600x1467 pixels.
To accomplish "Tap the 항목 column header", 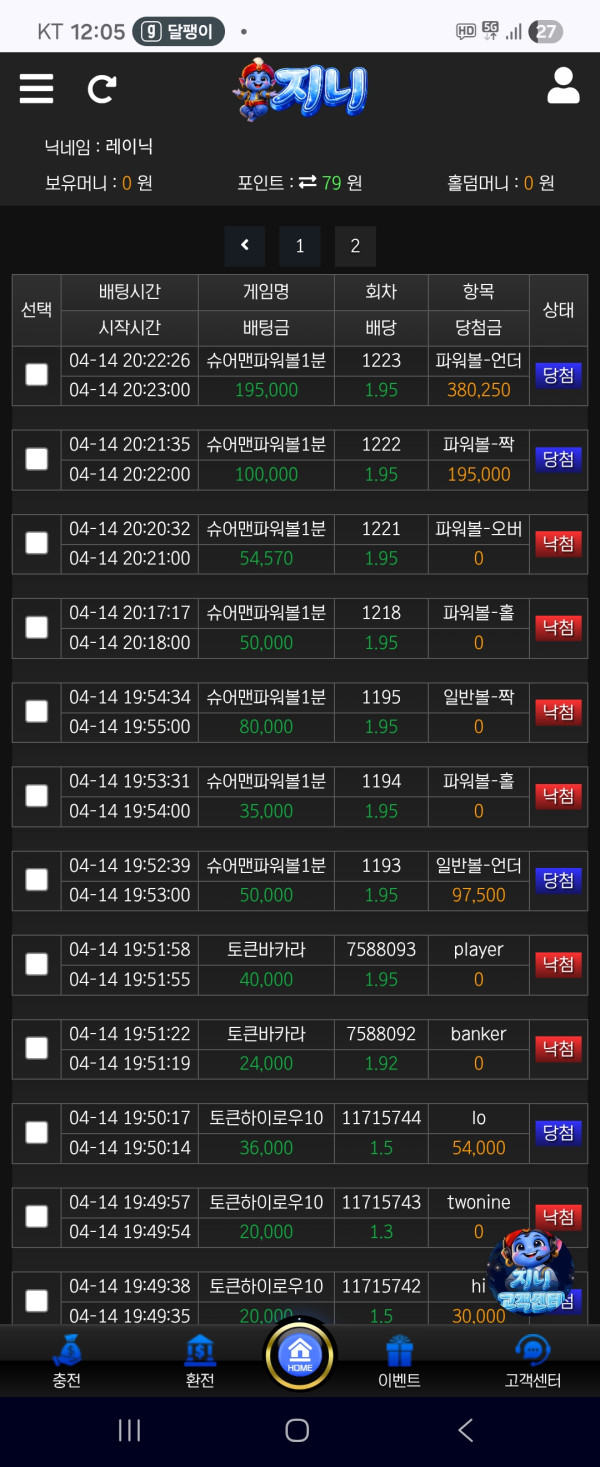I will click(478, 292).
